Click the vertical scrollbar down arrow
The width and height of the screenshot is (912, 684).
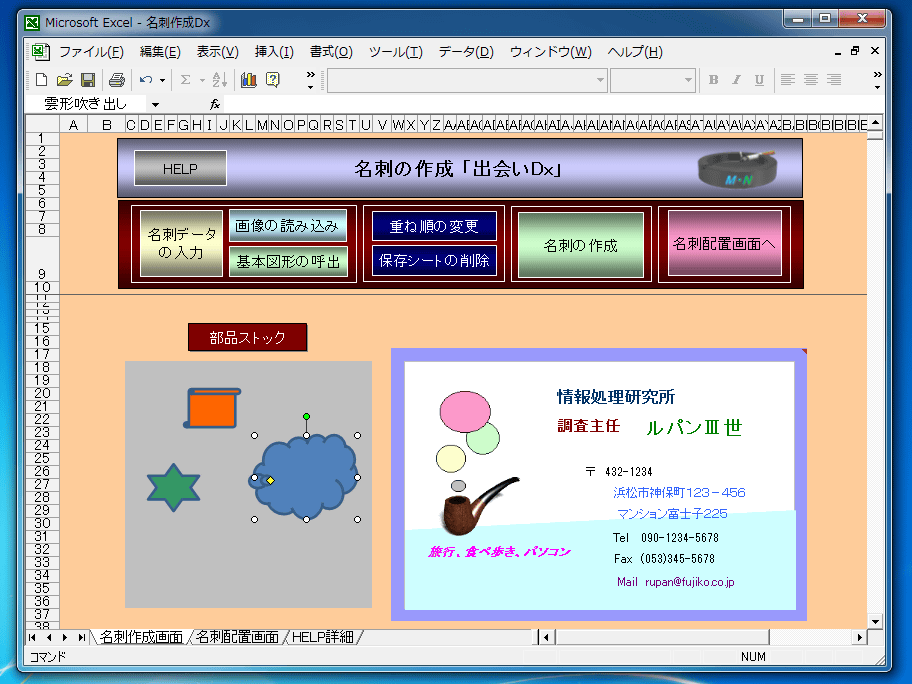click(875, 622)
